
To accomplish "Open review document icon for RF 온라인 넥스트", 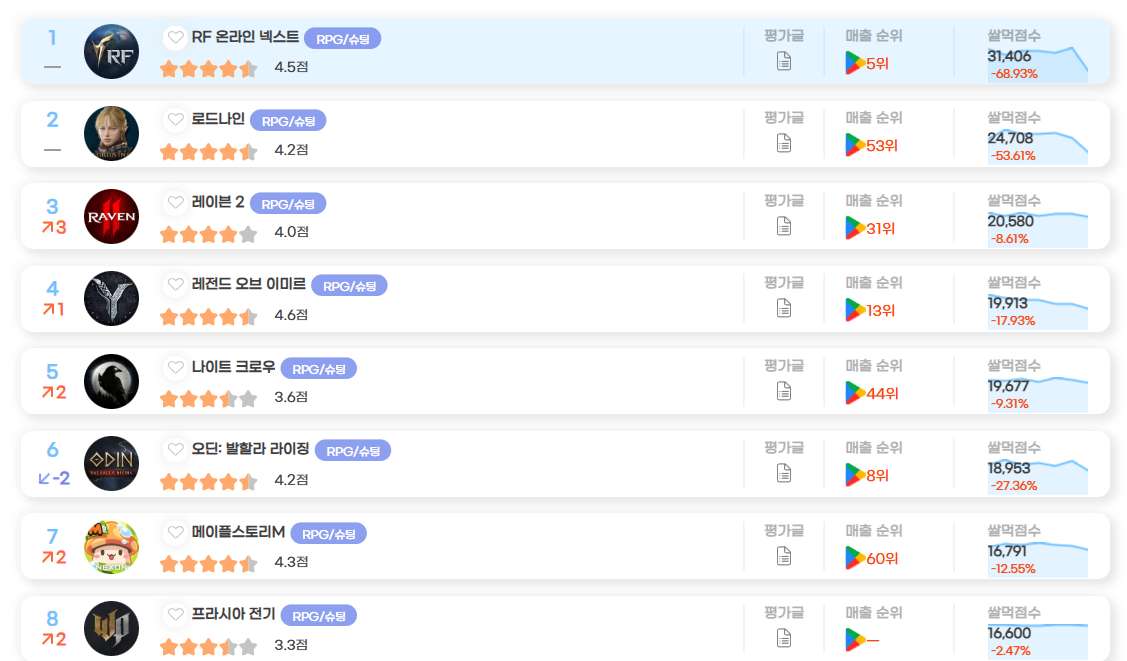I will (784, 61).
